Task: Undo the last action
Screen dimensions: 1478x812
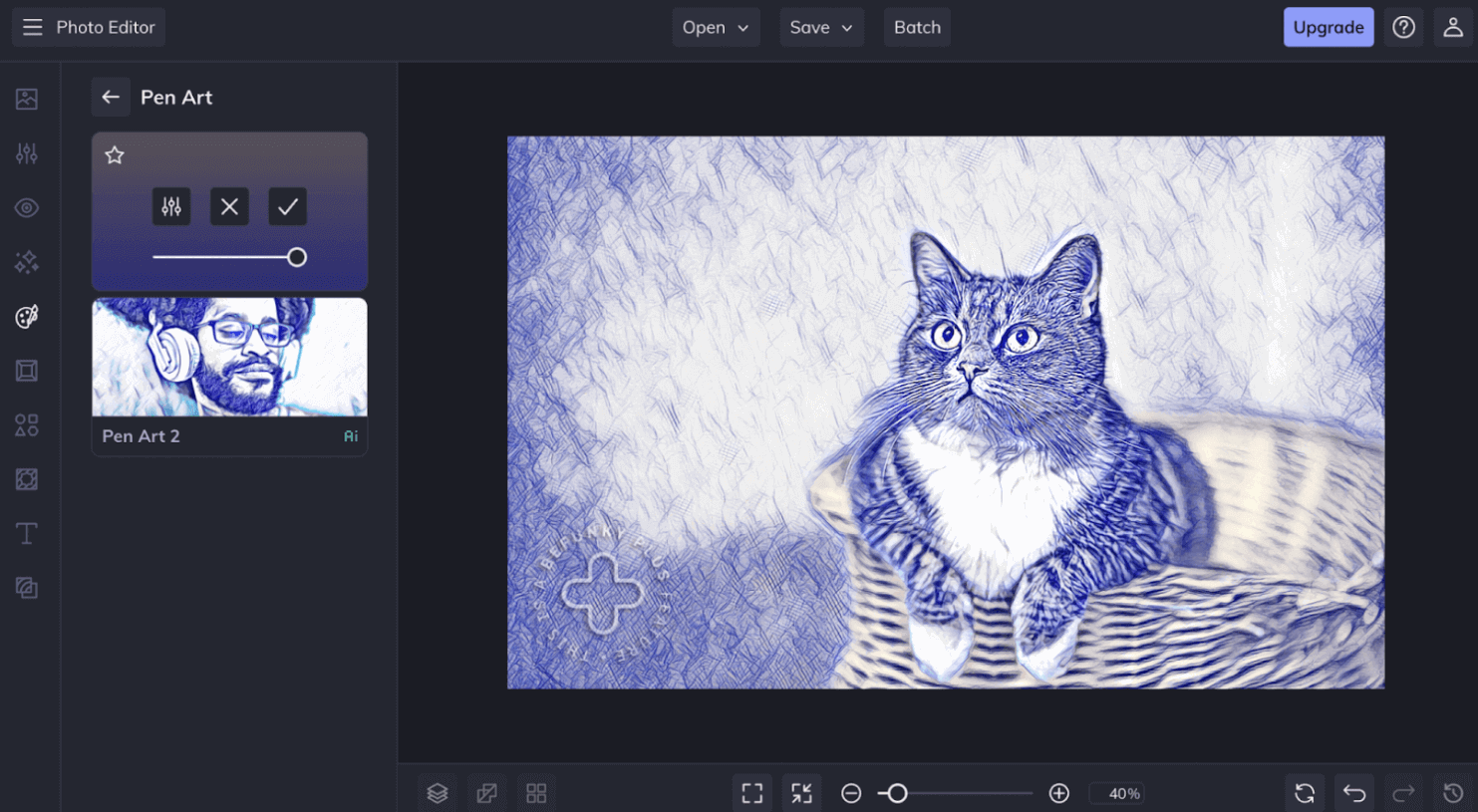Action: click(1353, 793)
